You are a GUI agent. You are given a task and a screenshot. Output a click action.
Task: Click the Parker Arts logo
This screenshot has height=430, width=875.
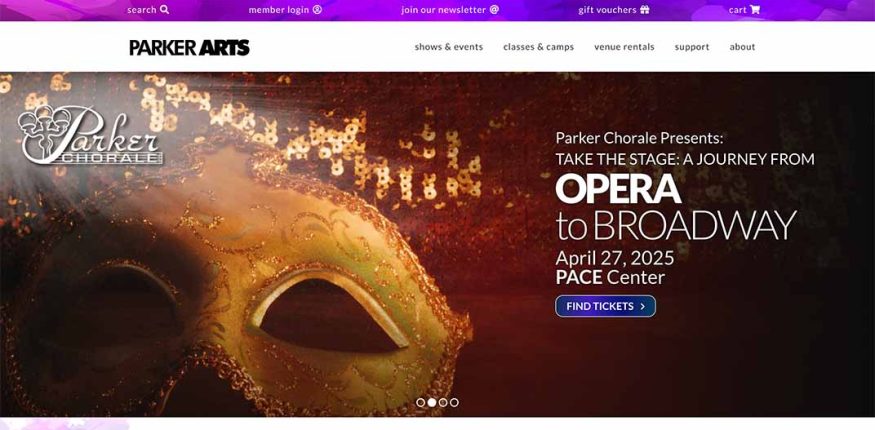pyautogui.click(x=189, y=47)
